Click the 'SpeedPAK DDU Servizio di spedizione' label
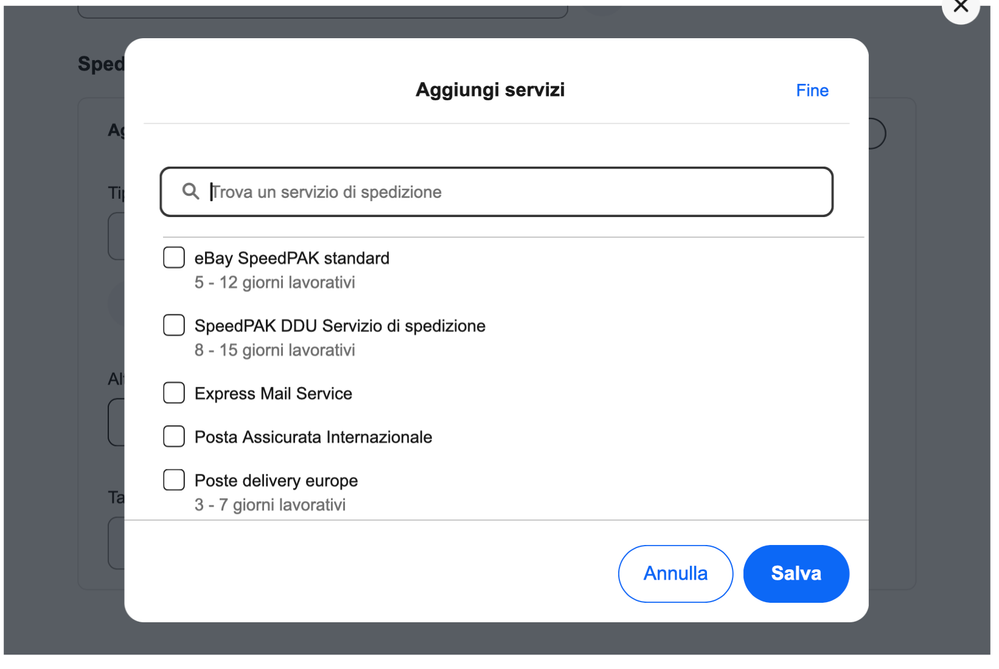The image size is (999, 669). 340,326
